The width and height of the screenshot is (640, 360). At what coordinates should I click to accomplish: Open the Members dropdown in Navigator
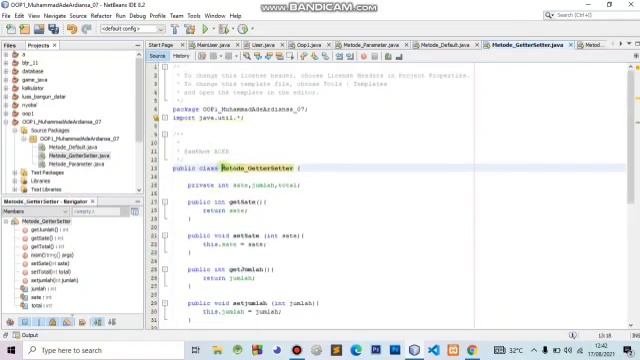(35, 211)
